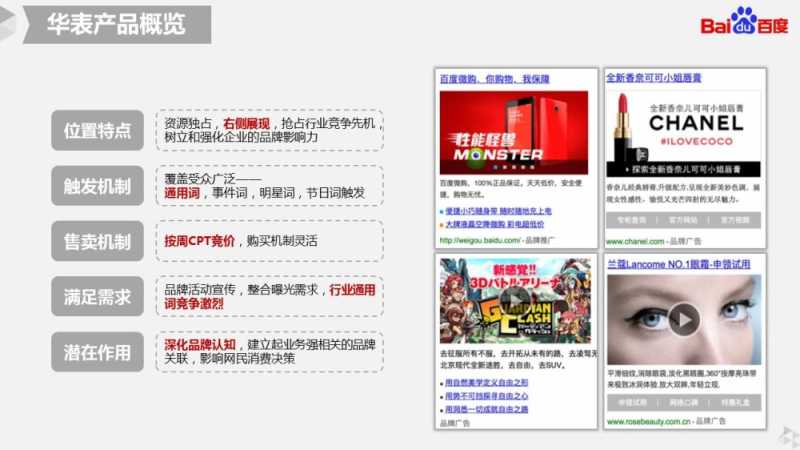Select the 关联，影响网民消费决策 line

pyautogui.click(x=229, y=358)
